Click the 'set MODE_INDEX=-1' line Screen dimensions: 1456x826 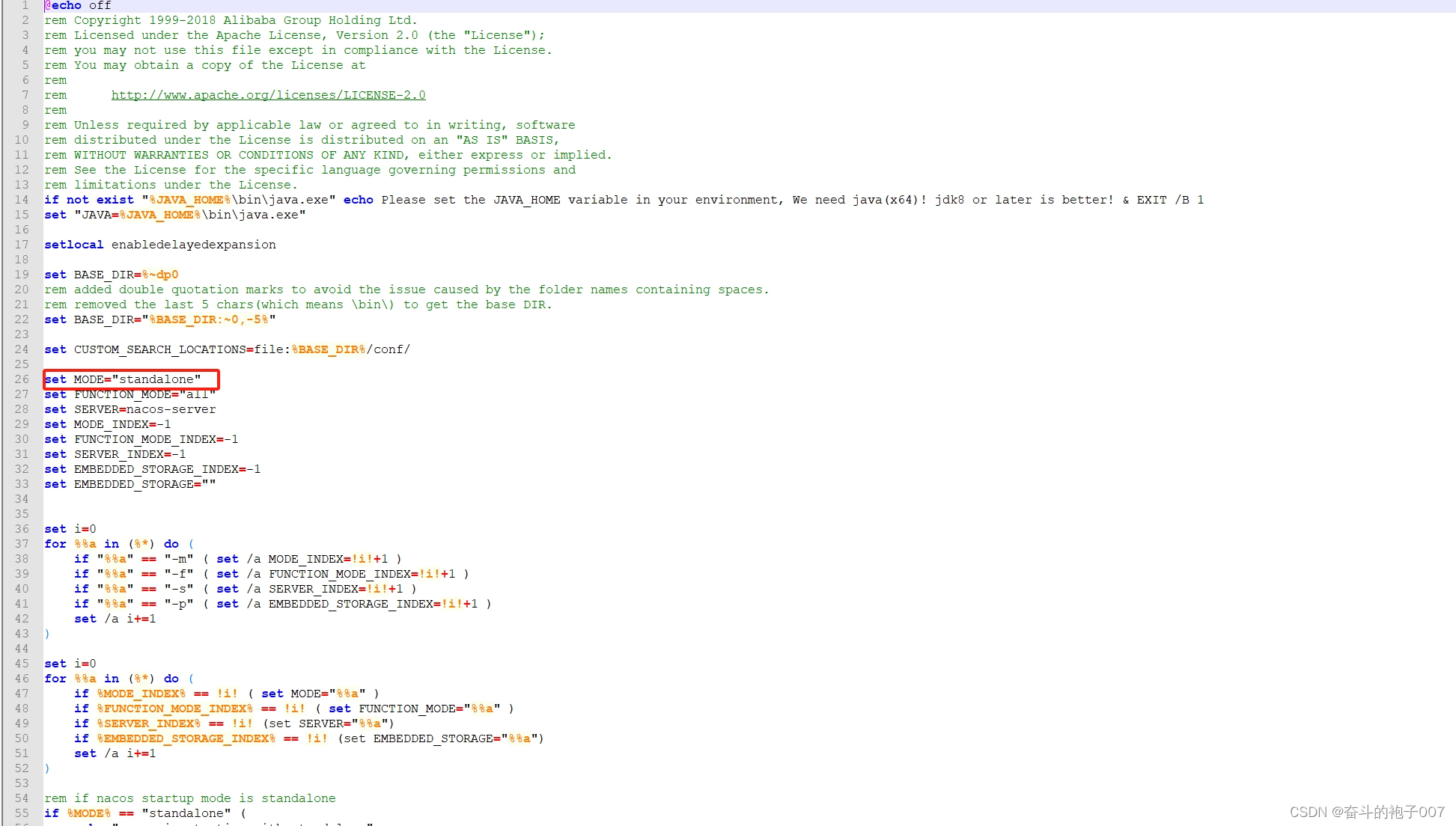click(x=107, y=424)
